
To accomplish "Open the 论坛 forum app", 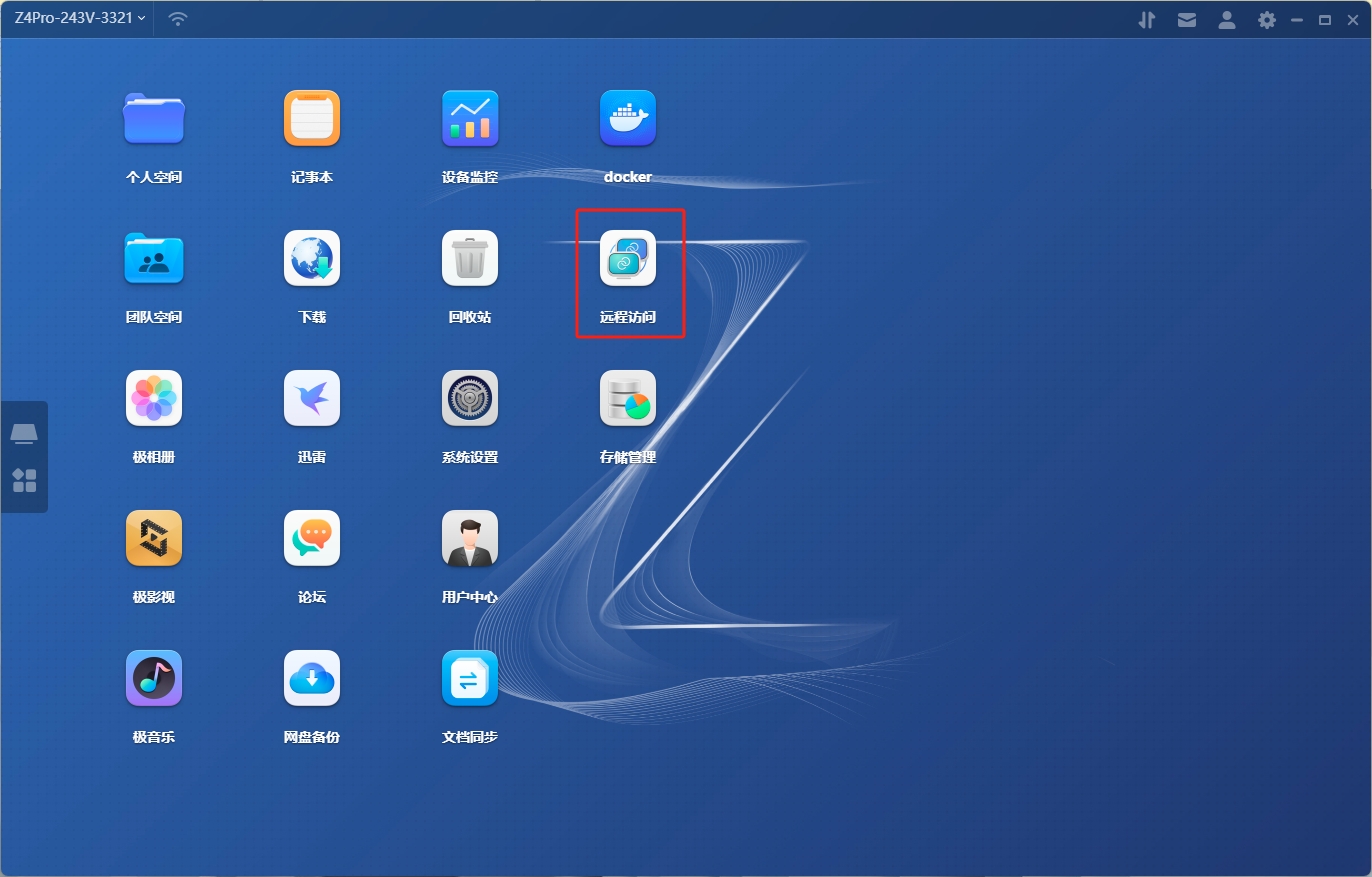I will tap(312, 538).
